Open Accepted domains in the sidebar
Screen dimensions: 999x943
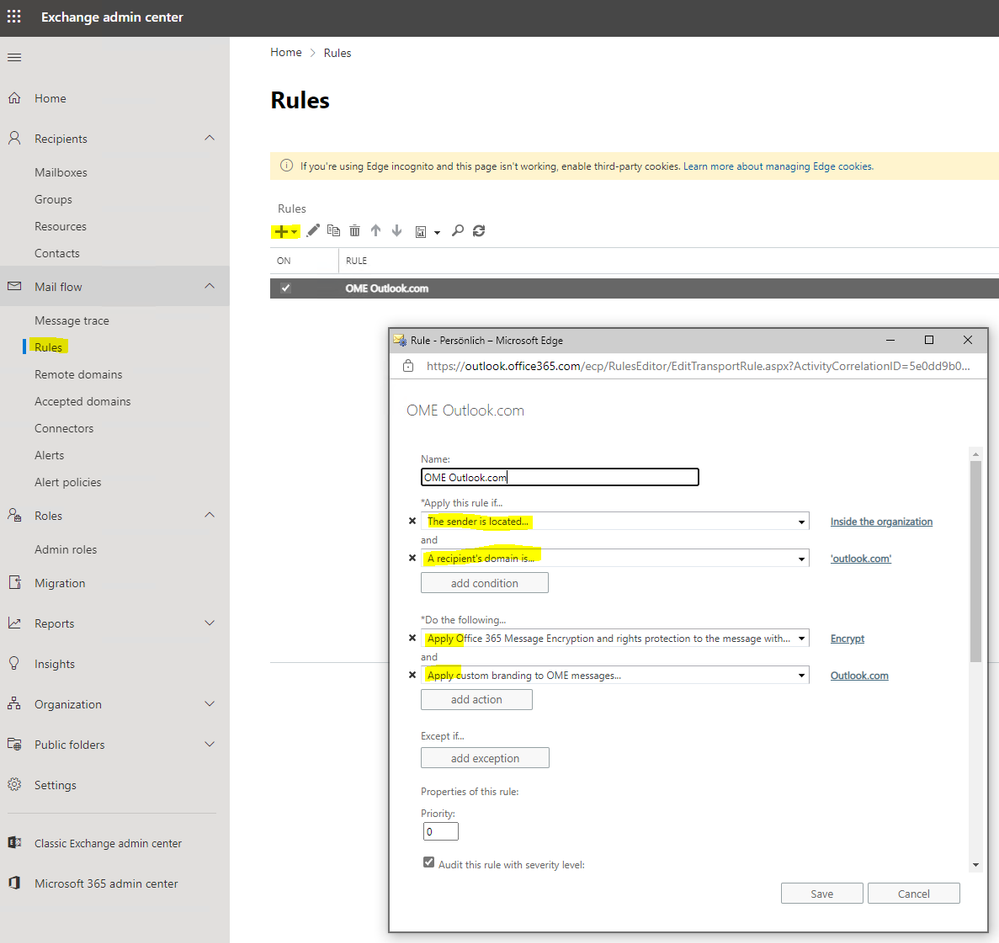pyautogui.click(x=82, y=401)
